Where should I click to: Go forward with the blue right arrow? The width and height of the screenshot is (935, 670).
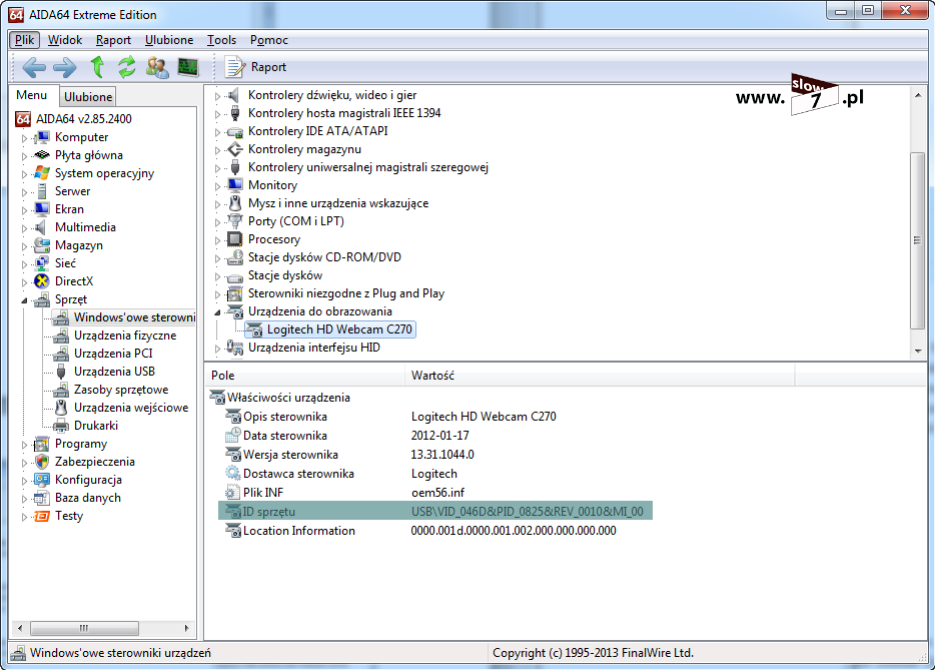pos(64,67)
